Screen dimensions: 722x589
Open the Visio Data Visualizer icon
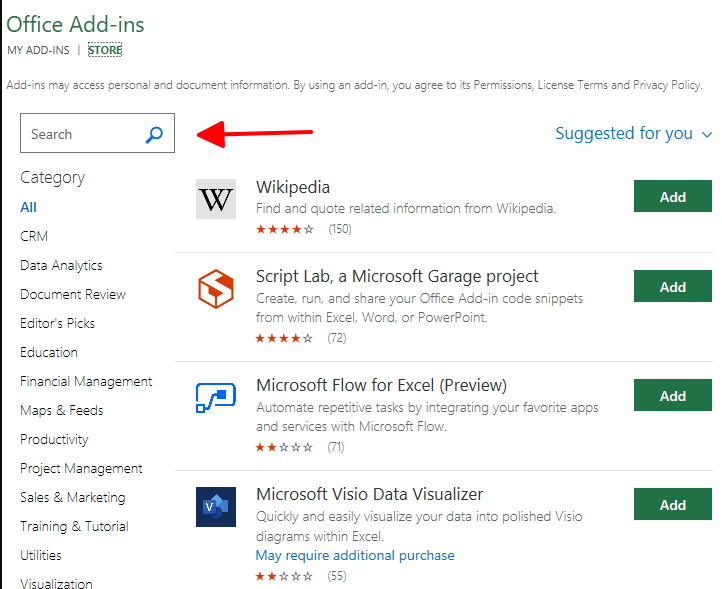tap(216, 507)
